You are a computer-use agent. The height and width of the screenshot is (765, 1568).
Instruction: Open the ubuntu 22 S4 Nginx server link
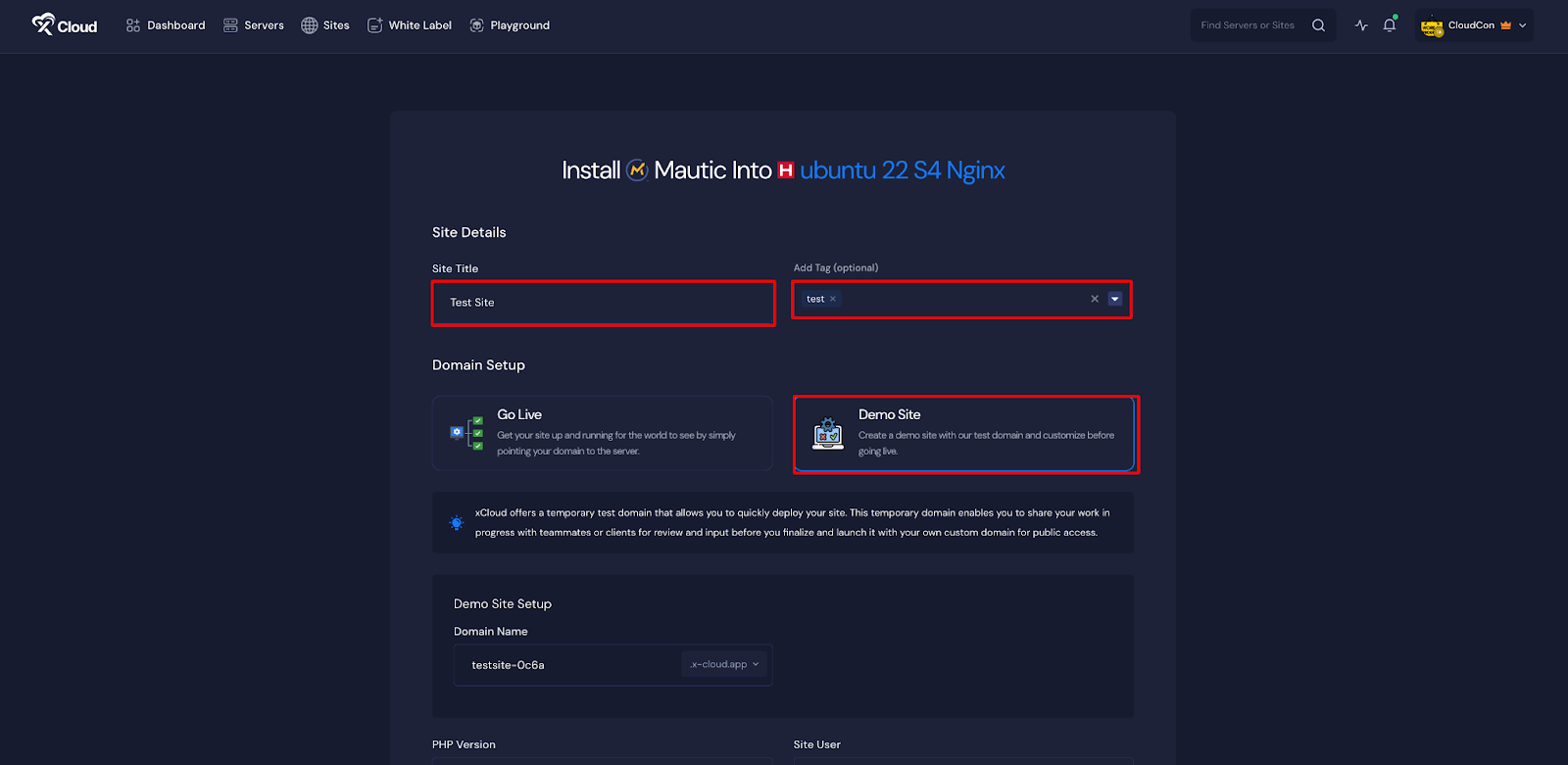click(902, 170)
